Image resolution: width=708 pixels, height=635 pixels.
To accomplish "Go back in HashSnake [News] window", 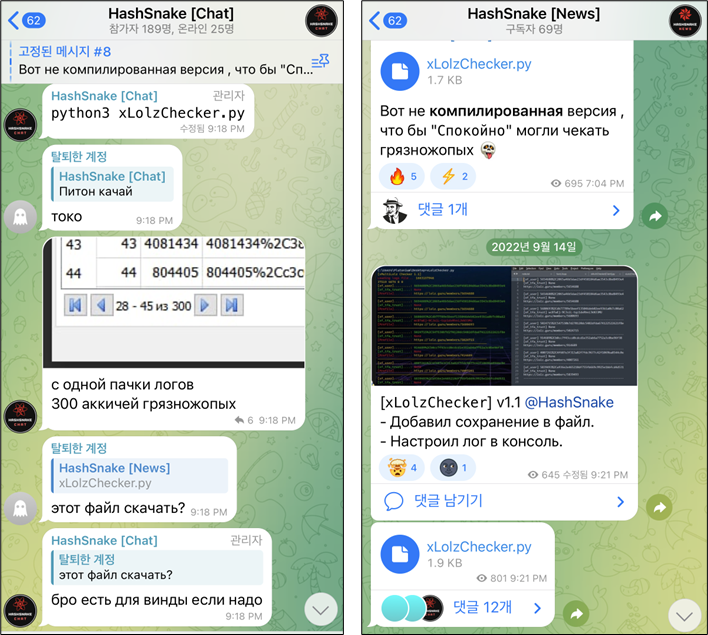I will tap(375, 20).
